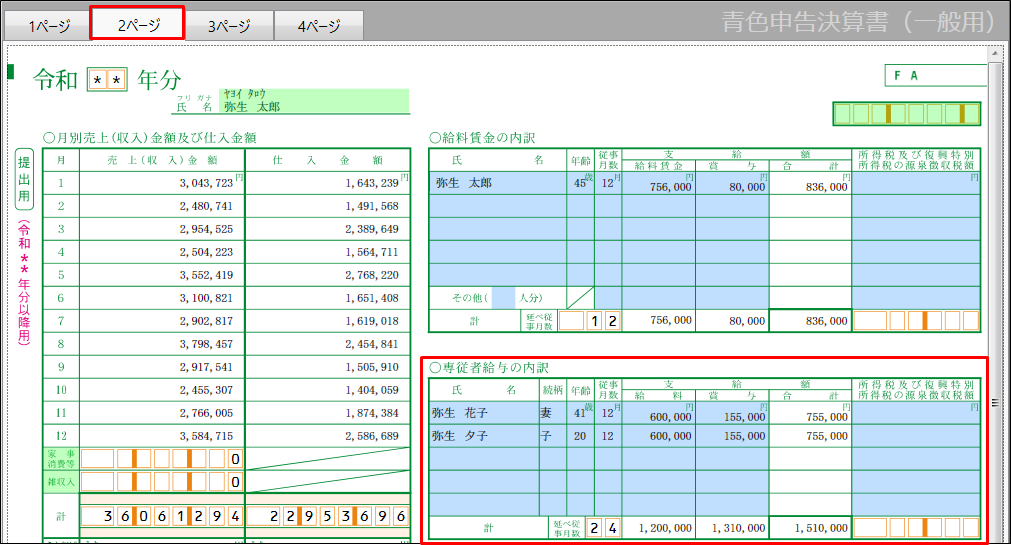Click the FA field at top right
Viewport: 1011px width, 545px height.
click(934, 76)
